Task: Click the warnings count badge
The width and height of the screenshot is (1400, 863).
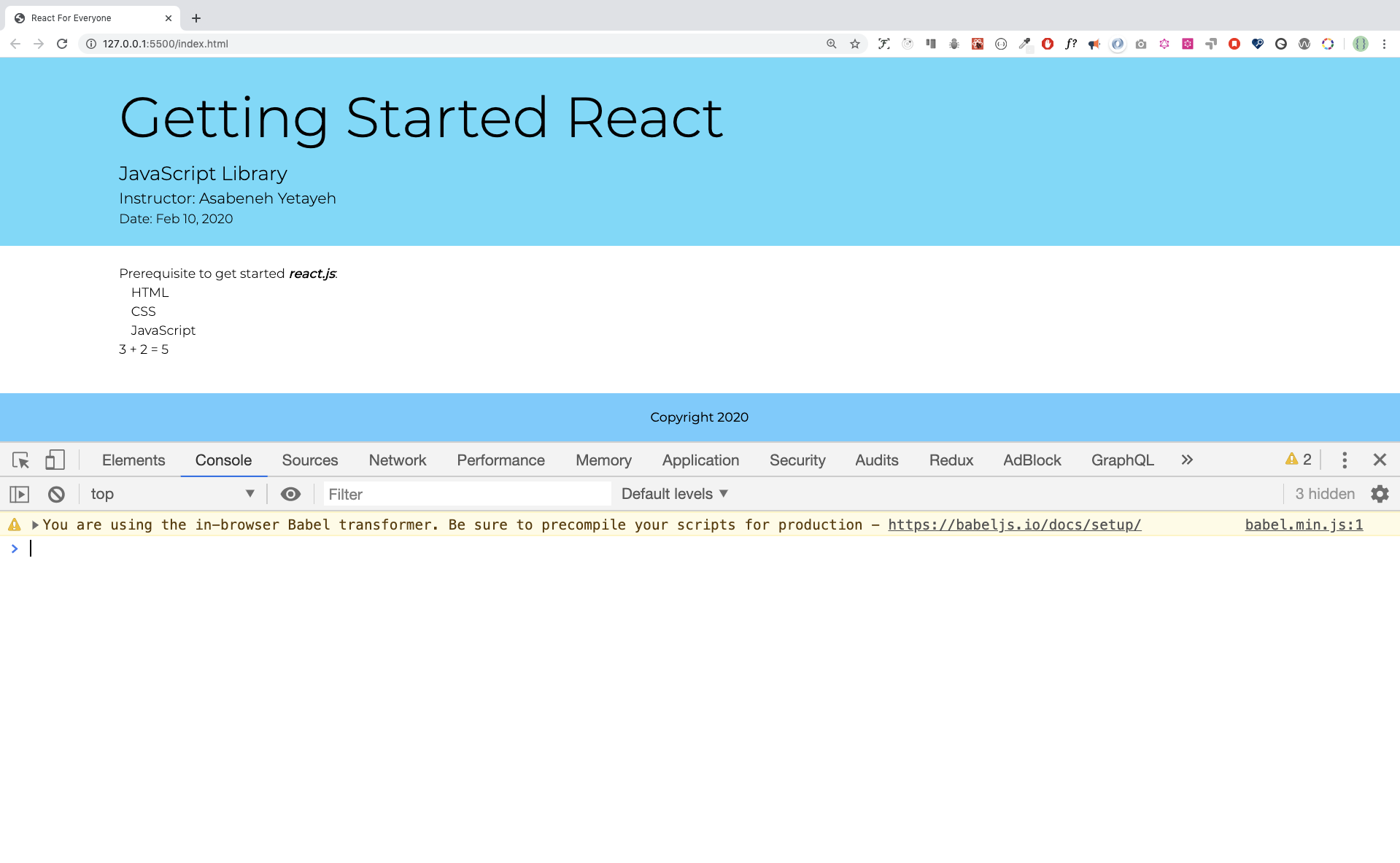Action: coord(1299,460)
